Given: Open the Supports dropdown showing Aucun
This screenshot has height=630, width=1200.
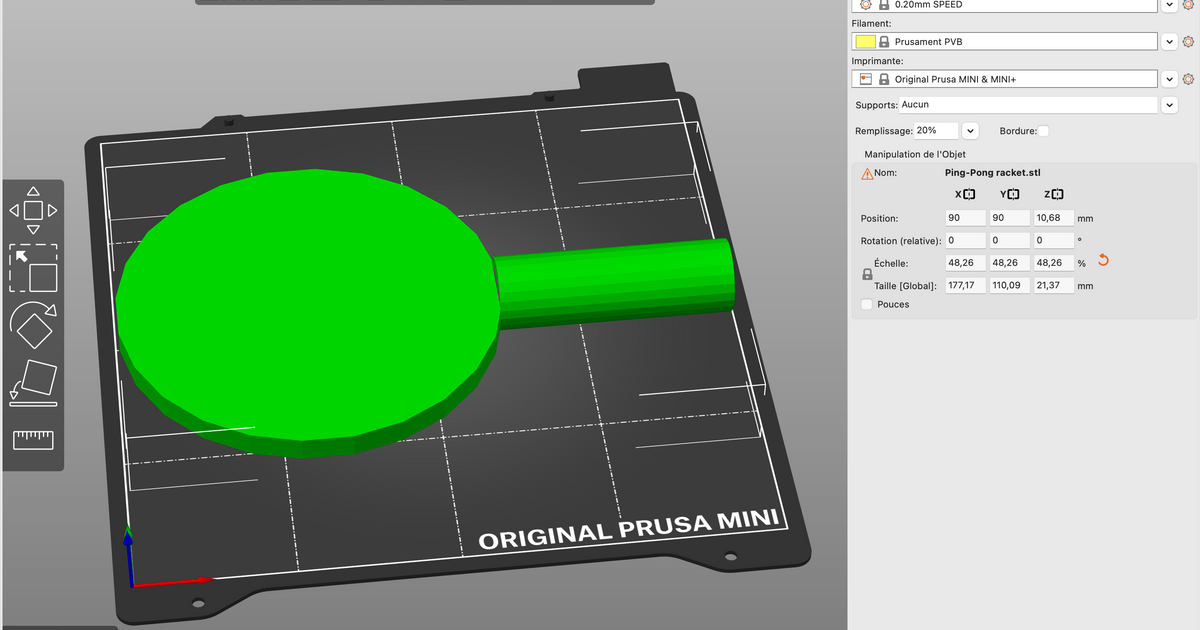Looking at the screenshot, I should click(1169, 104).
